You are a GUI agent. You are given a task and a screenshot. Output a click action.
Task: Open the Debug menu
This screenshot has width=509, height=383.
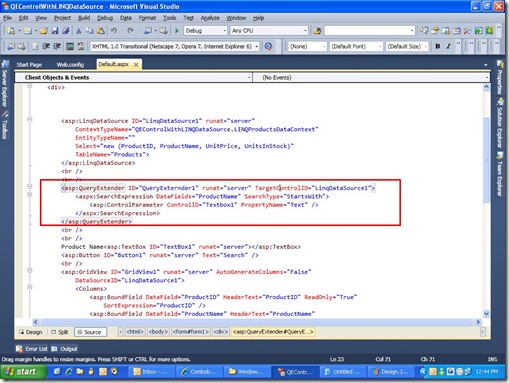tap(105, 18)
